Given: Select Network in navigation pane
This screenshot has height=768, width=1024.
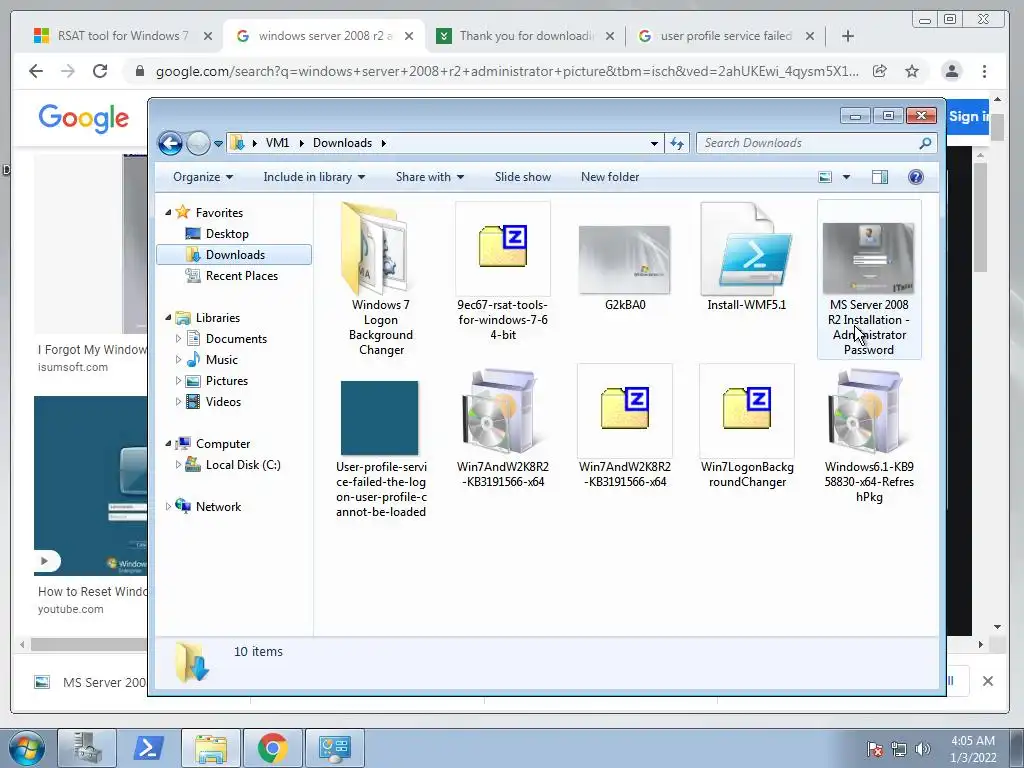Looking at the screenshot, I should pos(217,507).
